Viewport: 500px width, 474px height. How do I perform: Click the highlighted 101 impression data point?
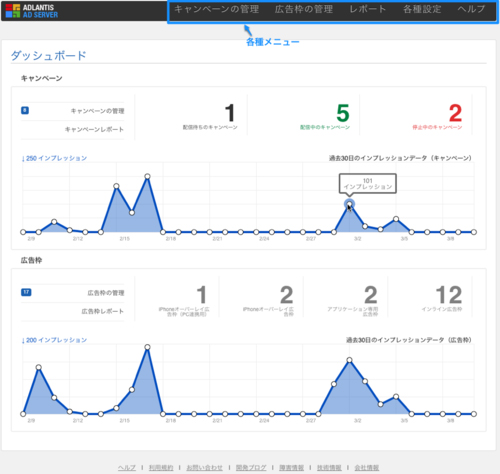[349, 204]
